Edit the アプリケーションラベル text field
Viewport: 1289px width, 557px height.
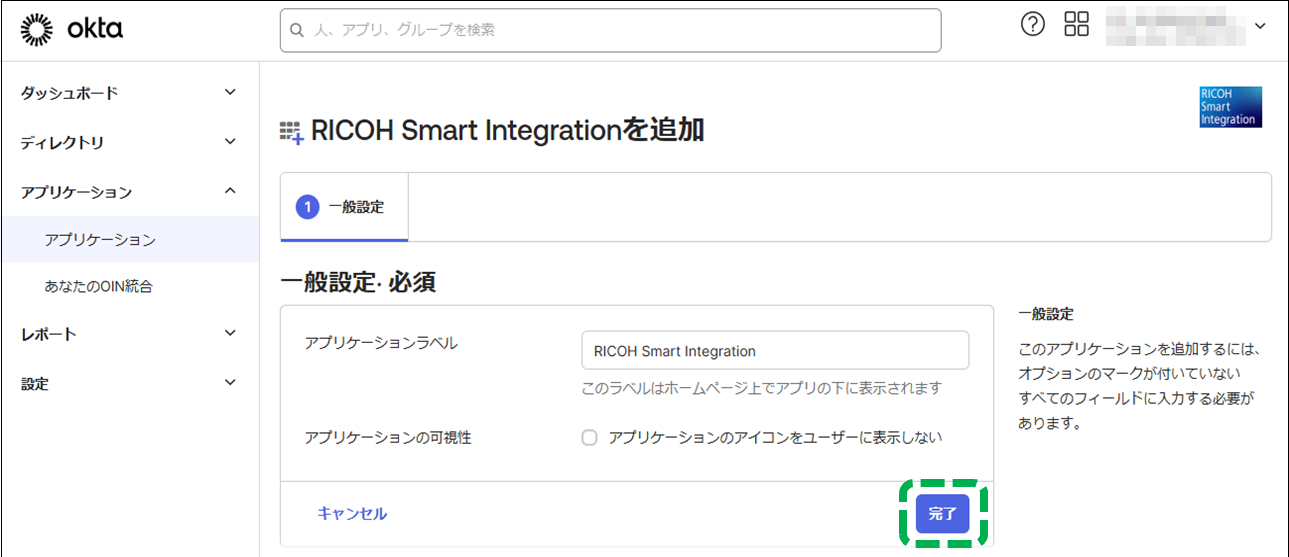point(775,351)
